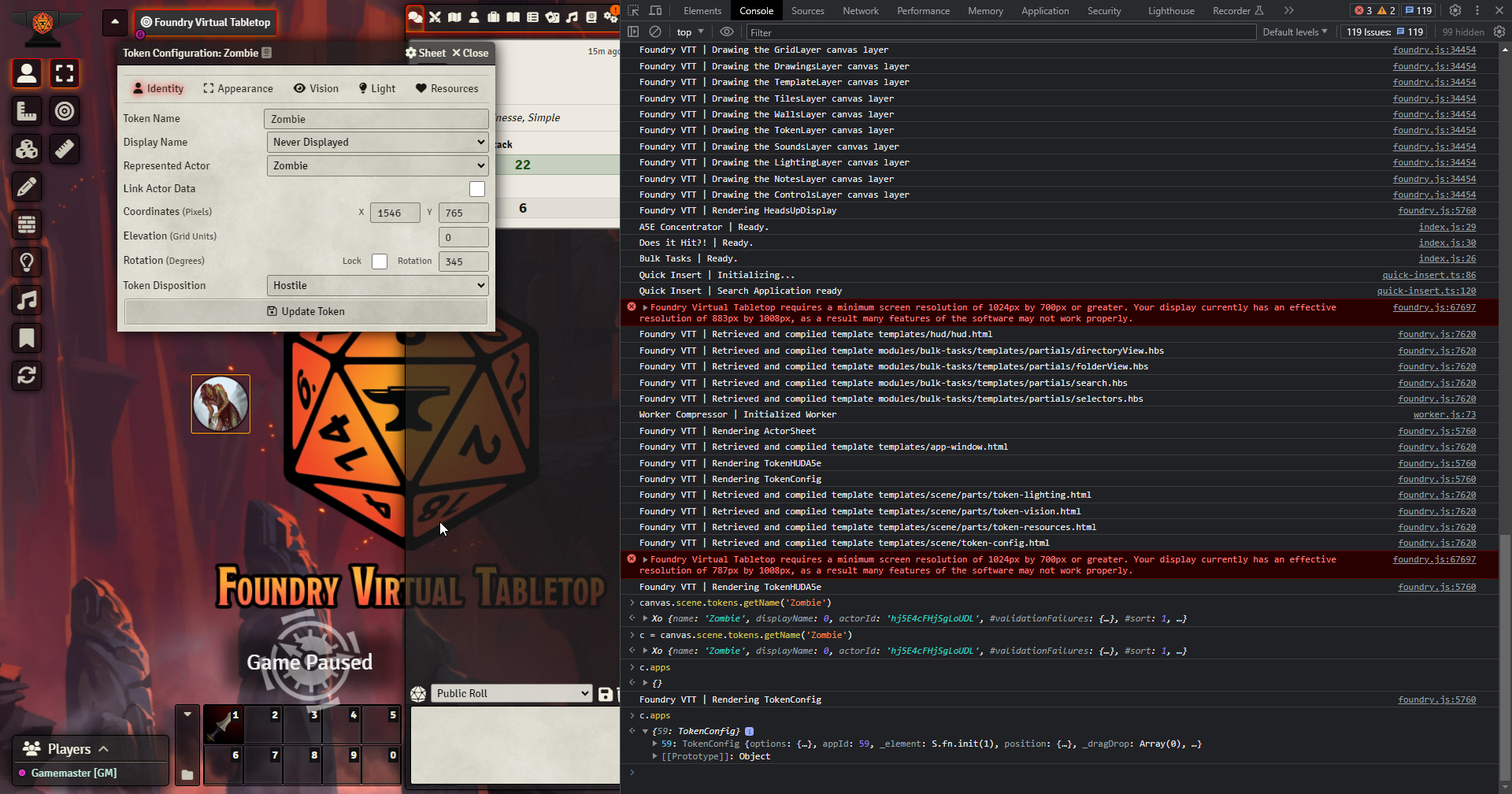Open the DevTools Sources tab

[x=808, y=11]
